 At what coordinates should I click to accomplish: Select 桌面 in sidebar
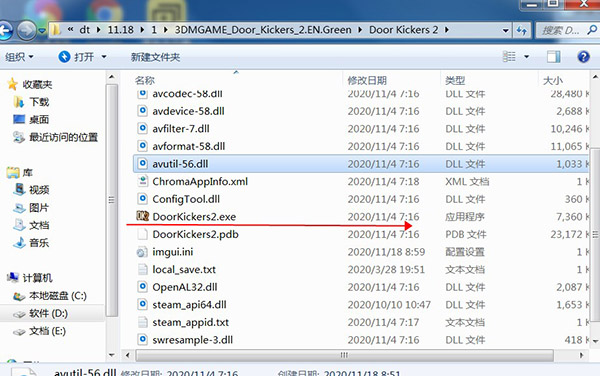(x=39, y=119)
